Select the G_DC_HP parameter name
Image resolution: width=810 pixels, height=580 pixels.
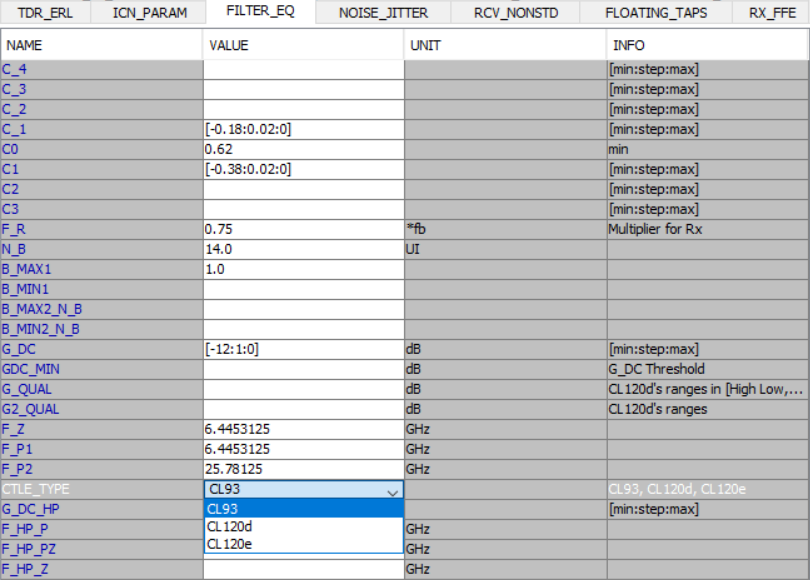point(102,509)
